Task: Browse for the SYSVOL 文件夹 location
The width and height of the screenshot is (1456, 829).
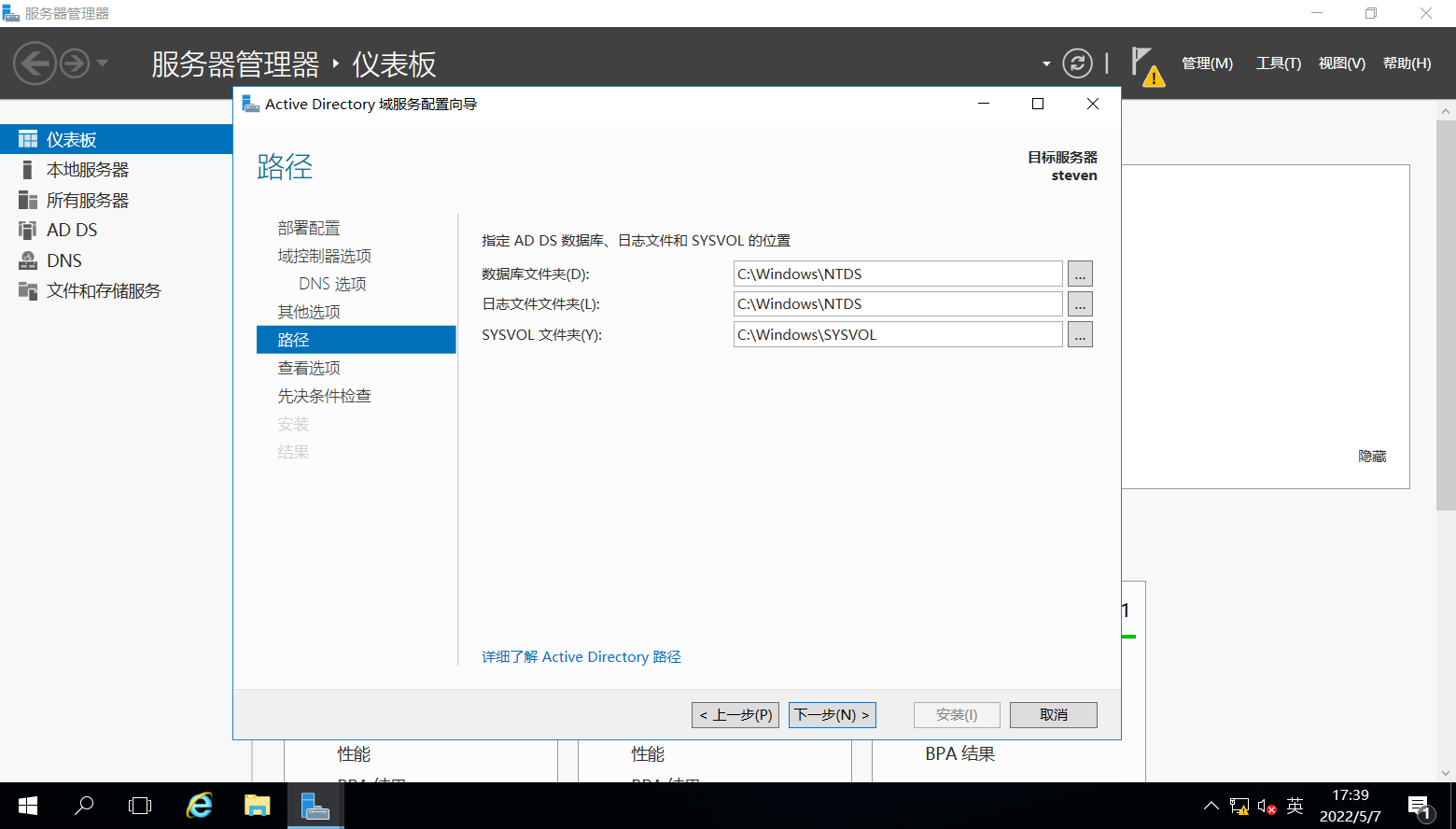Action: (1080, 334)
